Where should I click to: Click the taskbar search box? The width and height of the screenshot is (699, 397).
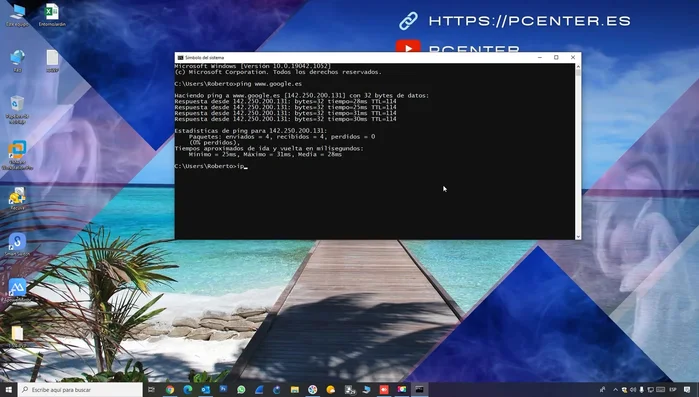[81, 389]
